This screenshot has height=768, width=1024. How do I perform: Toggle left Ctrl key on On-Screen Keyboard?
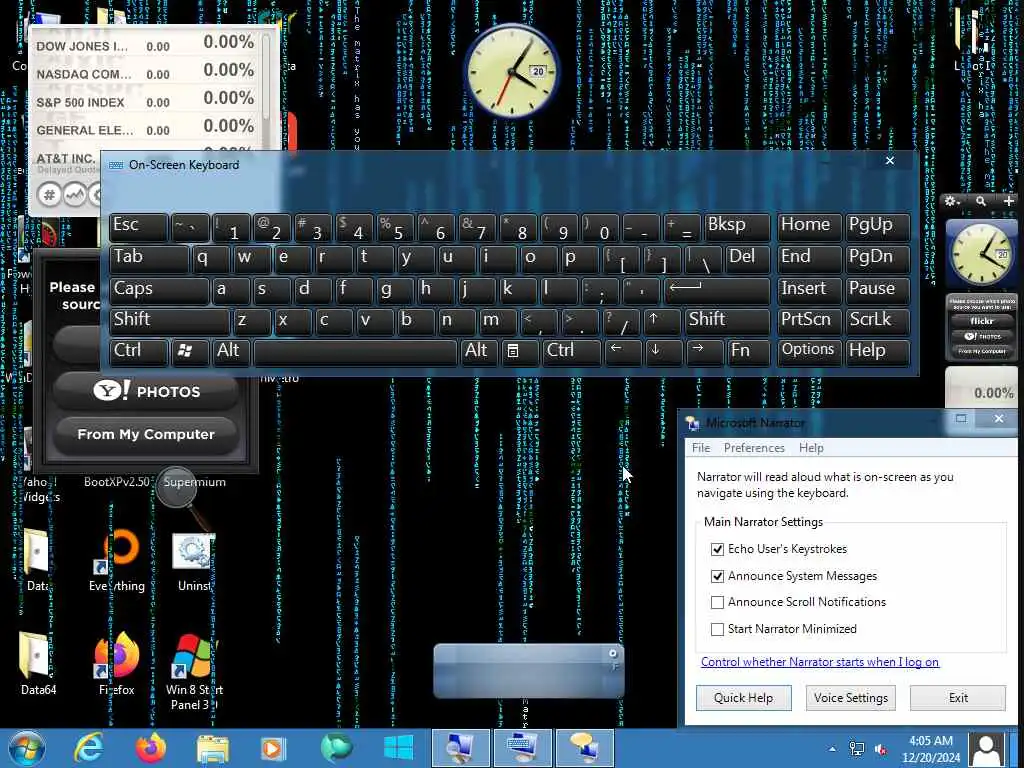[x=138, y=351]
